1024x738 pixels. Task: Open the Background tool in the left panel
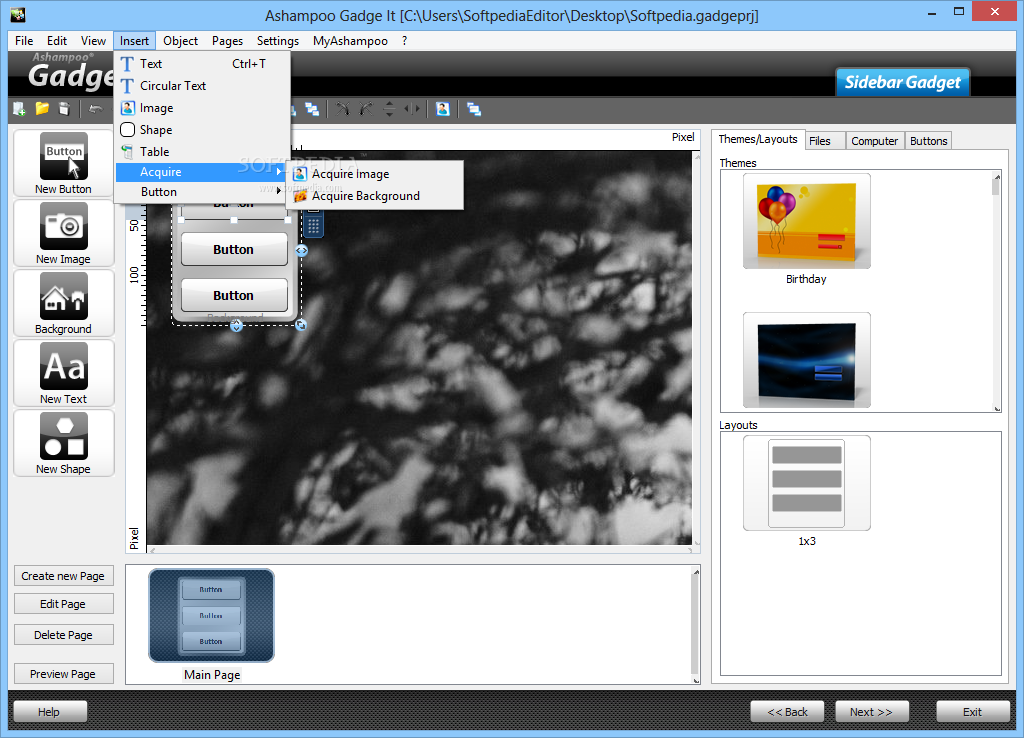63,303
